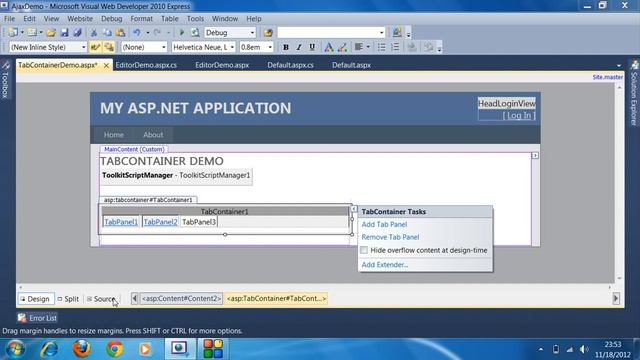This screenshot has height=360, width=640.
Task: Open the Table menu
Action: (169, 19)
